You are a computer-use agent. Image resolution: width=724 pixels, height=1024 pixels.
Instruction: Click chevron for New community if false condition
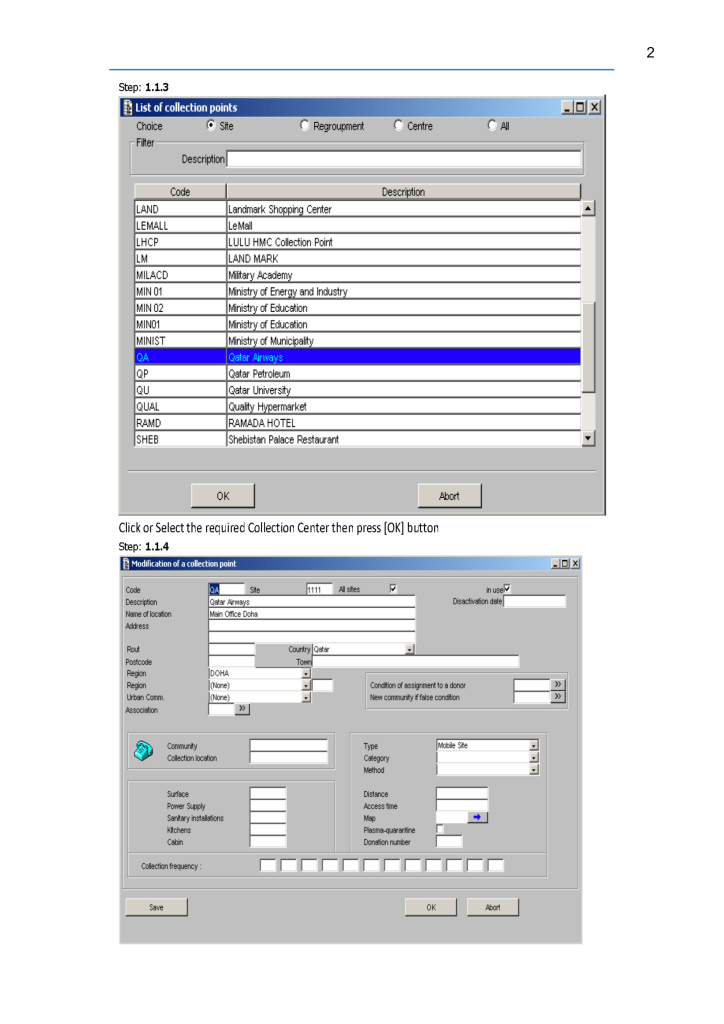[557, 697]
